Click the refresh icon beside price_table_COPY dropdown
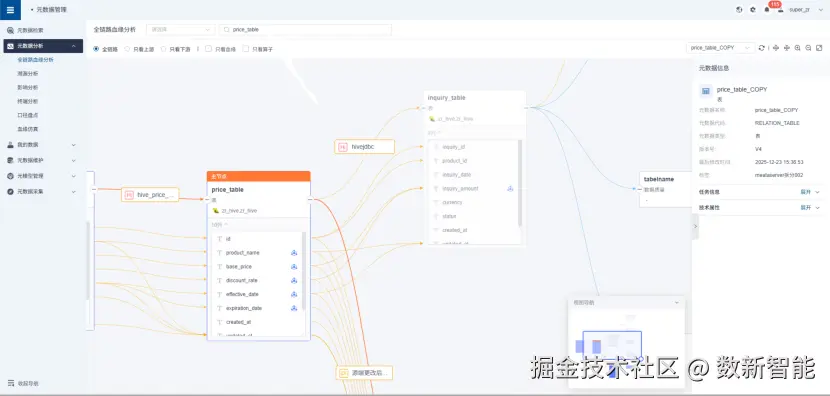The width and height of the screenshot is (830, 396). tap(762, 48)
